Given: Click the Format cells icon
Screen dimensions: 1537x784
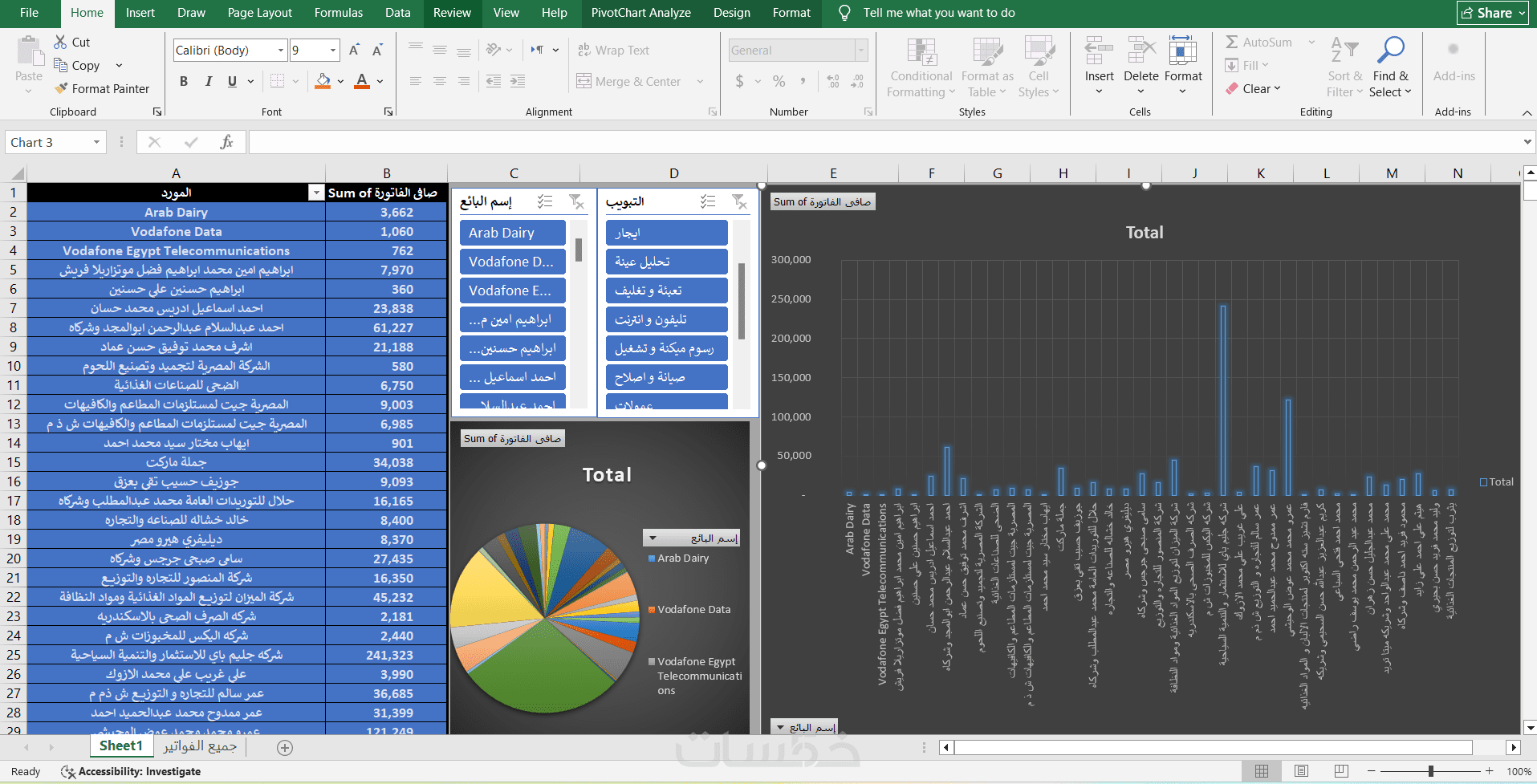Looking at the screenshot, I should pos(1183,51).
